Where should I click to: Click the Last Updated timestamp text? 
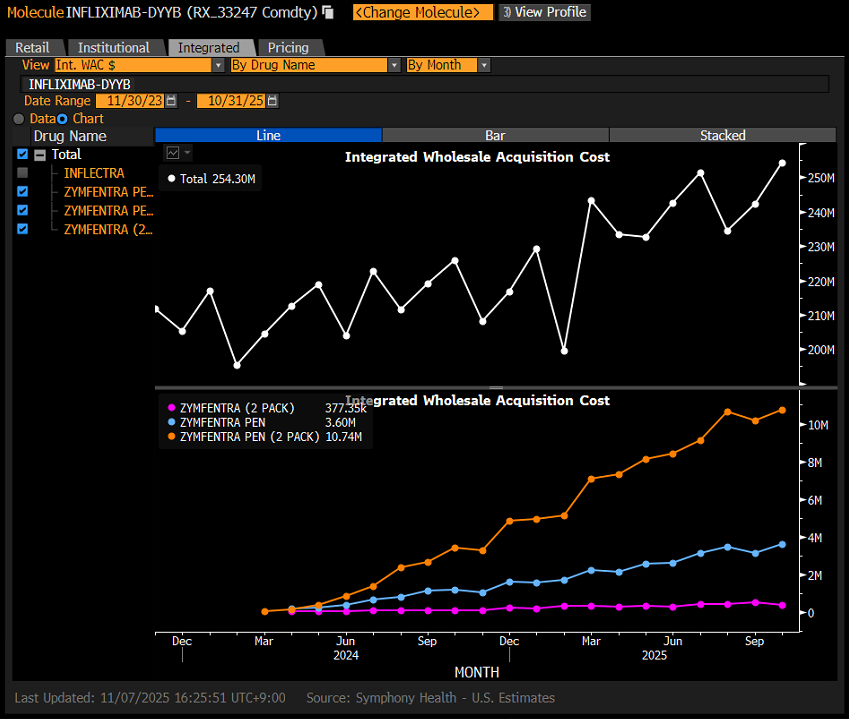(x=150, y=698)
